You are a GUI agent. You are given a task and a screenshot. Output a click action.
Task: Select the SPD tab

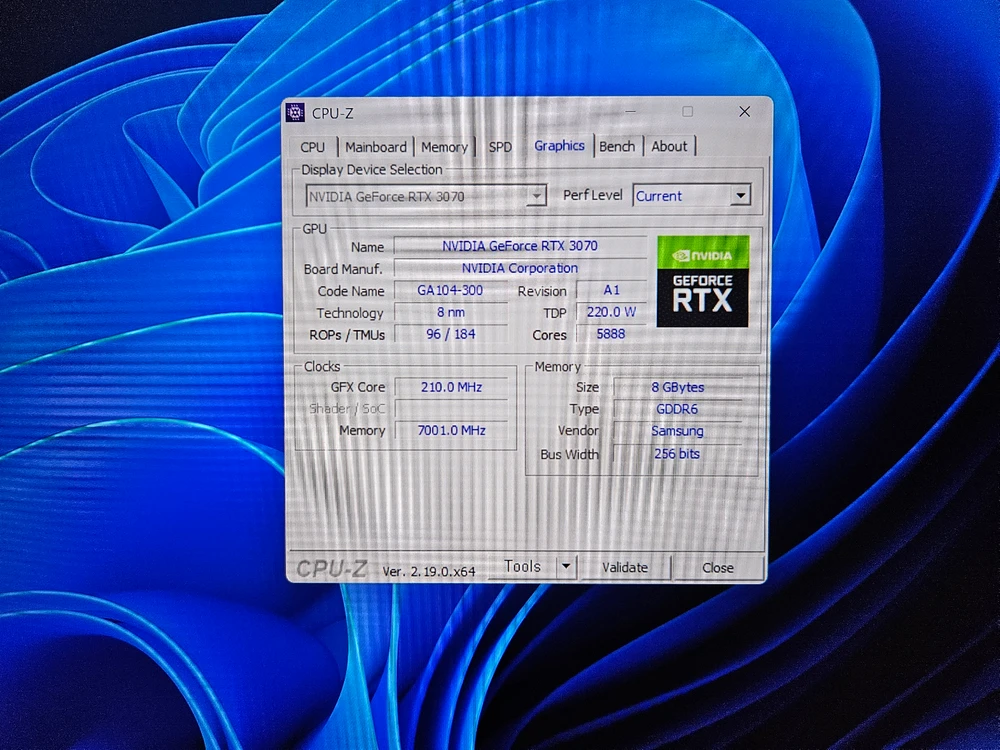(501, 147)
